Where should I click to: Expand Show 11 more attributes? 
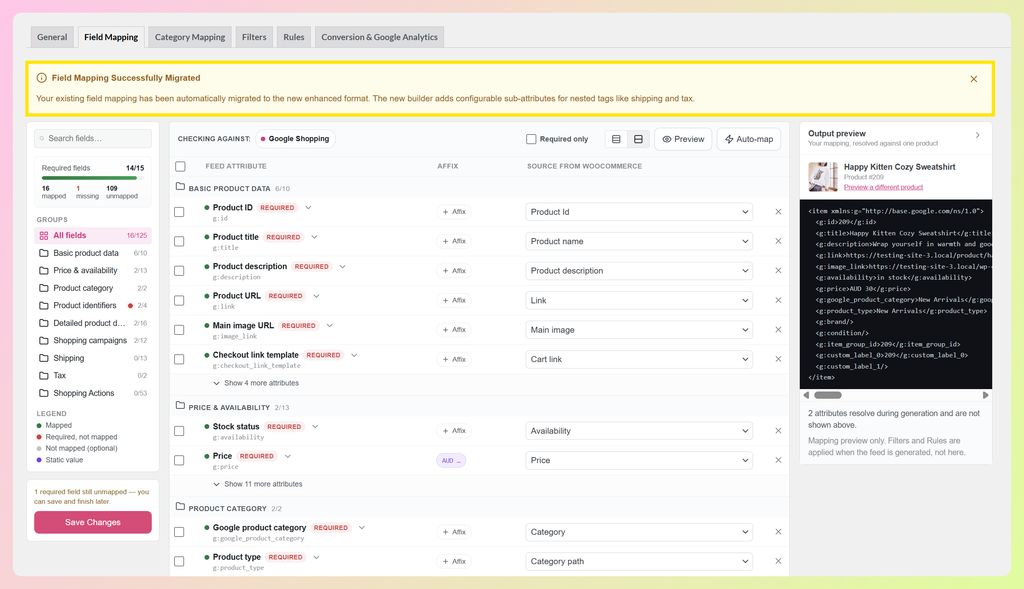pyautogui.click(x=258, y=485)
